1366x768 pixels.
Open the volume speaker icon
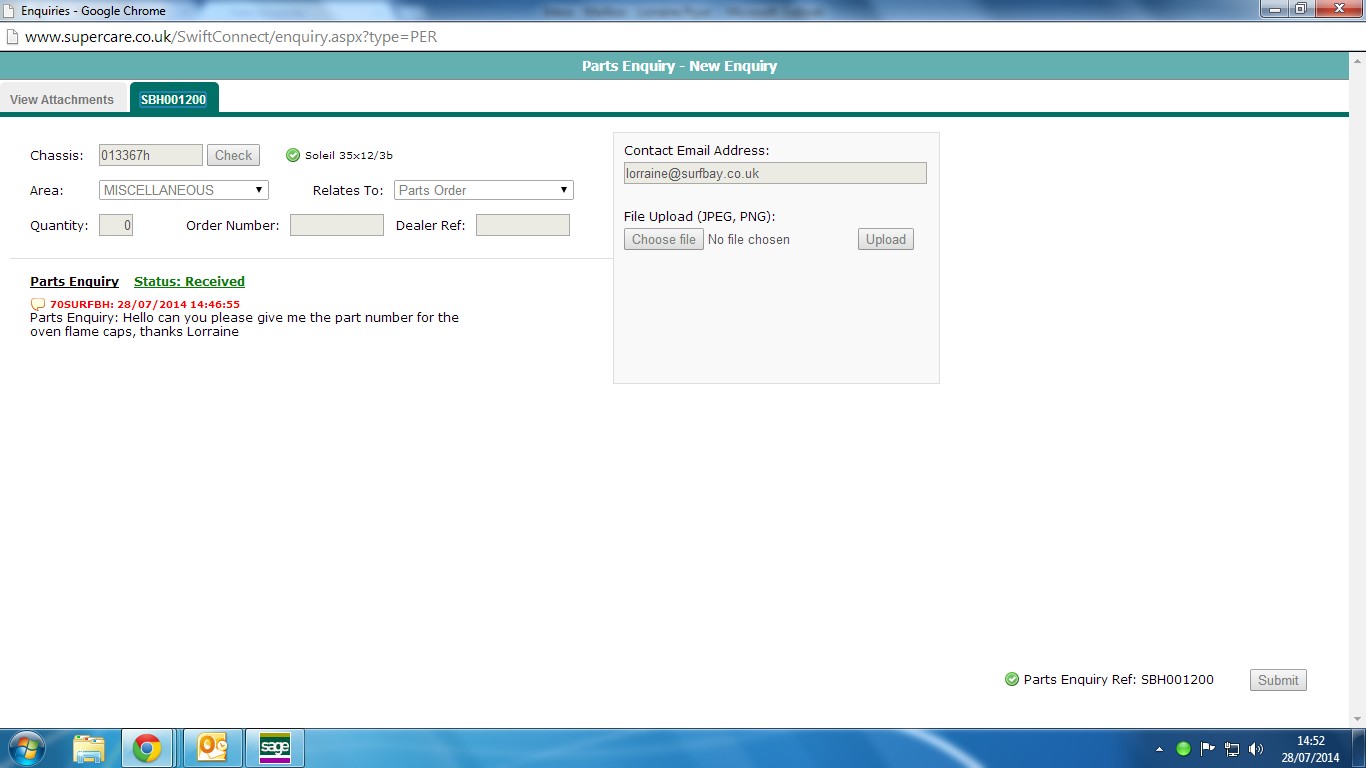[1256, 749]
